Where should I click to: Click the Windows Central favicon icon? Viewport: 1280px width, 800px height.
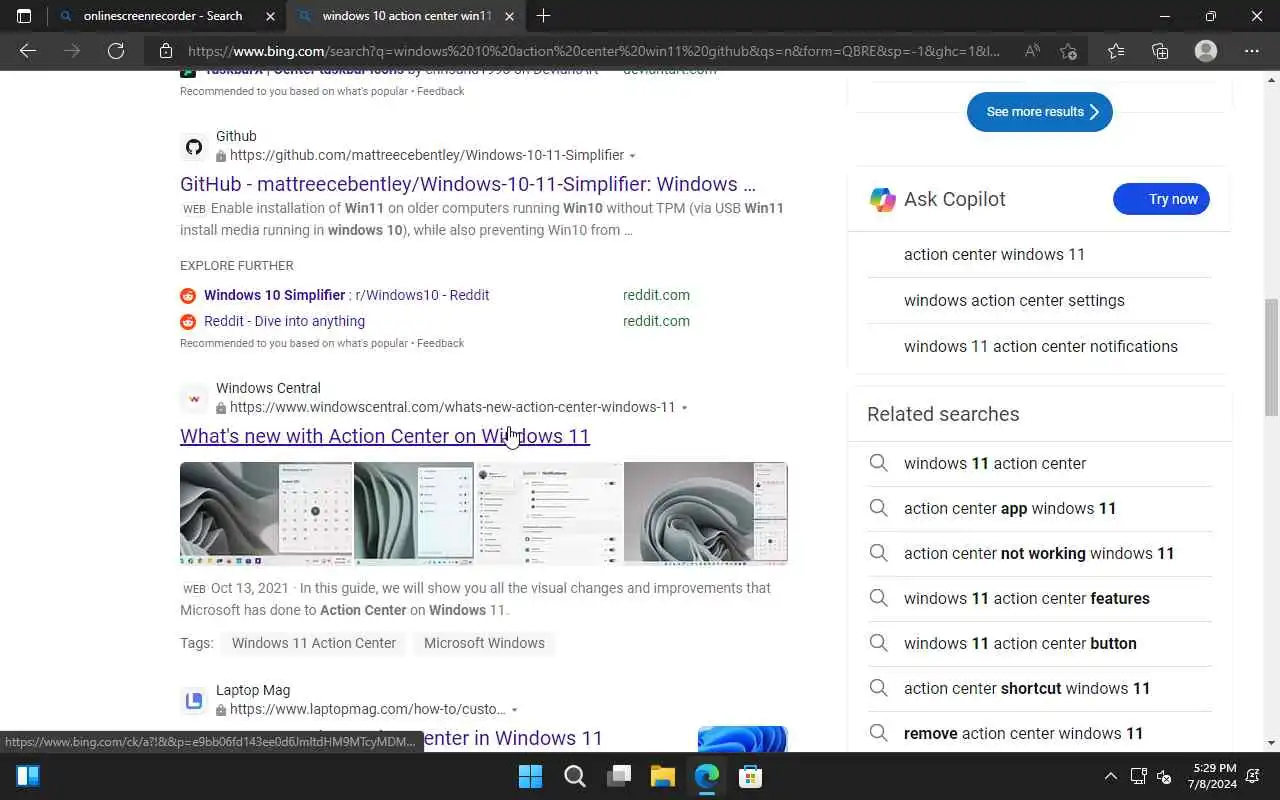click(194, 399)
